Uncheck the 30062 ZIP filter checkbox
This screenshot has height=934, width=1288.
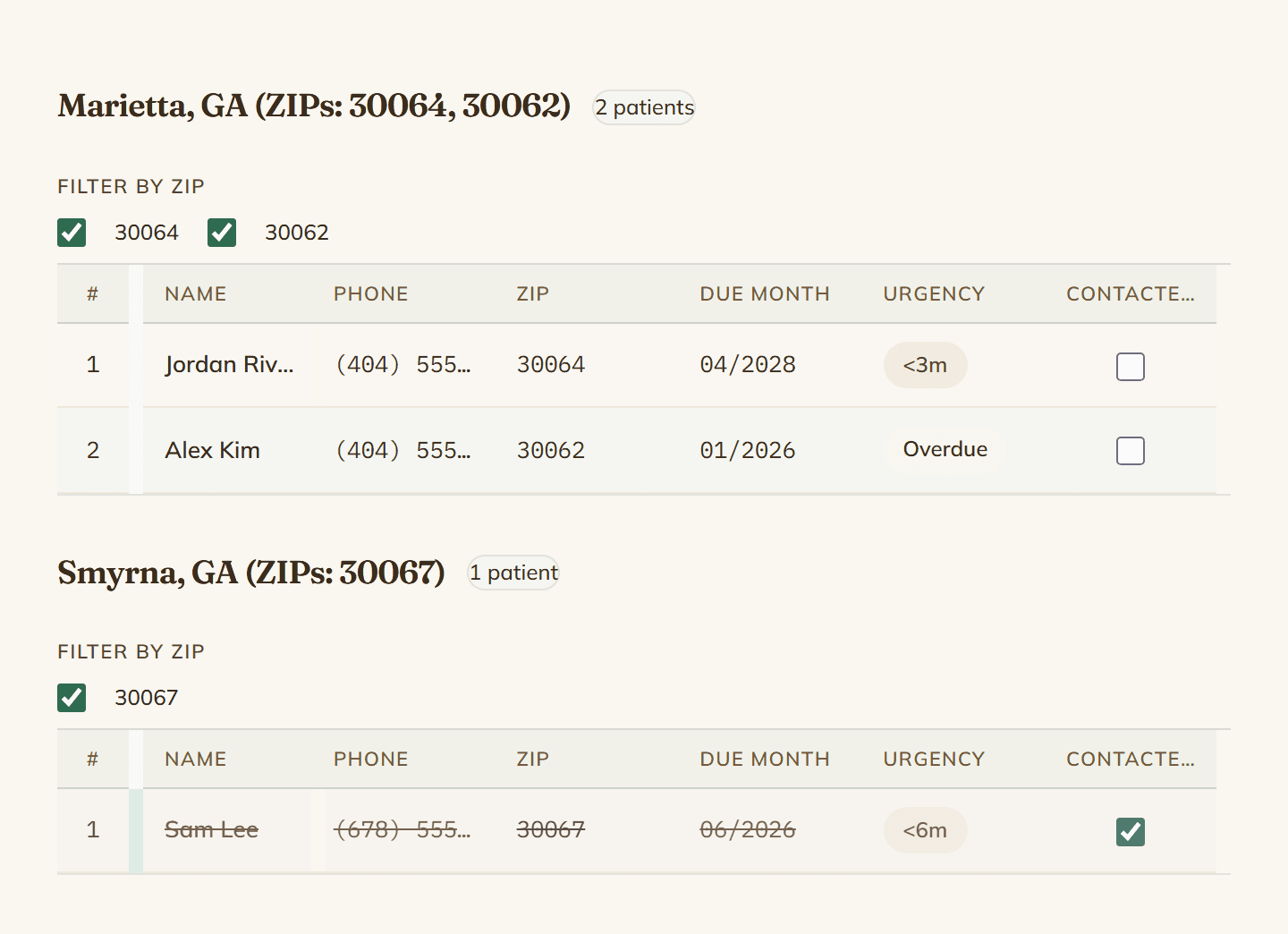222,233
